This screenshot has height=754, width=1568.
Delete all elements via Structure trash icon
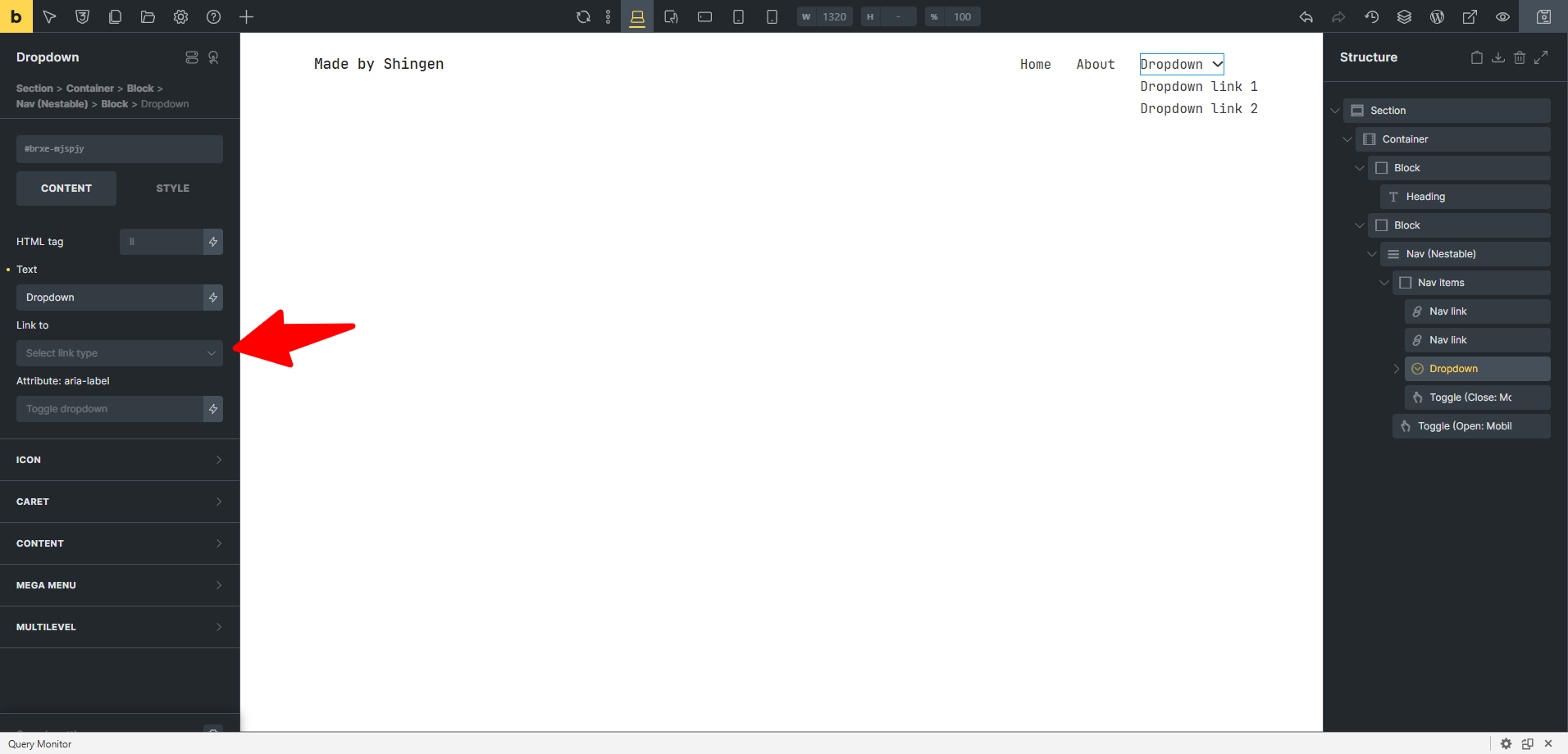pyautogui.click(x=1519, y=57)
